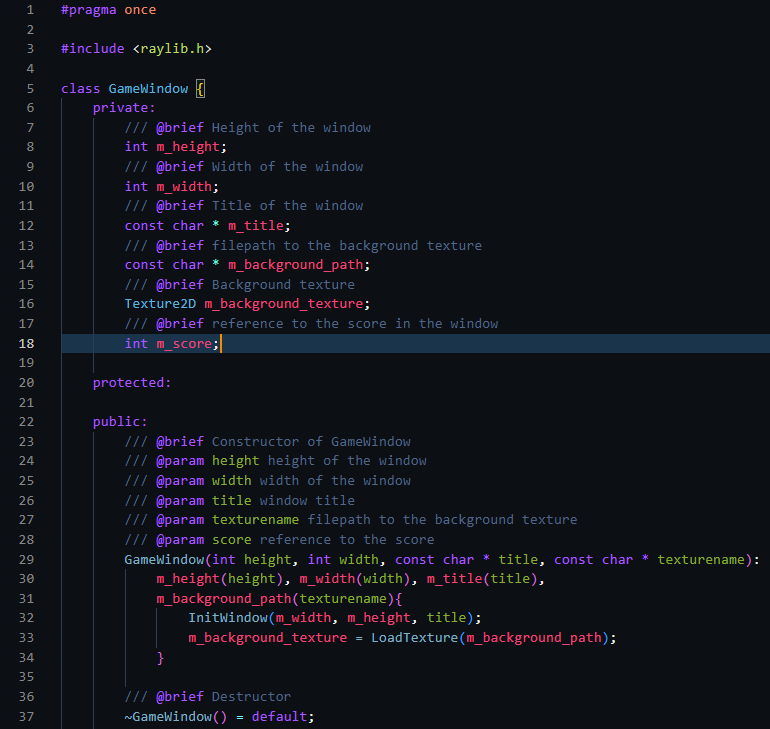This screenshot has height=729, width=770.
Task: Click the m_background_path declaration on line 14
Action: click(x=295, y=265)
